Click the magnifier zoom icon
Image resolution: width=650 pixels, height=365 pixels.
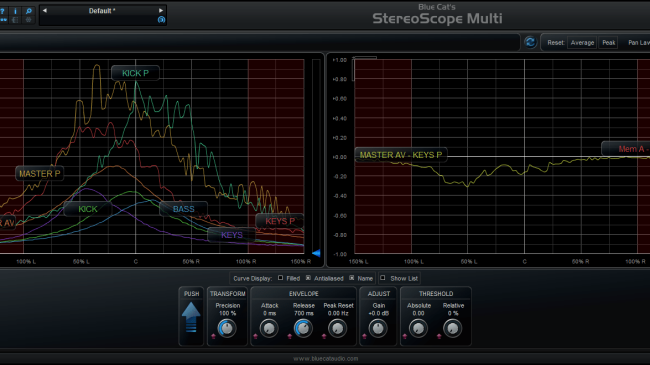pyautogui.click(x=29, y=11)
